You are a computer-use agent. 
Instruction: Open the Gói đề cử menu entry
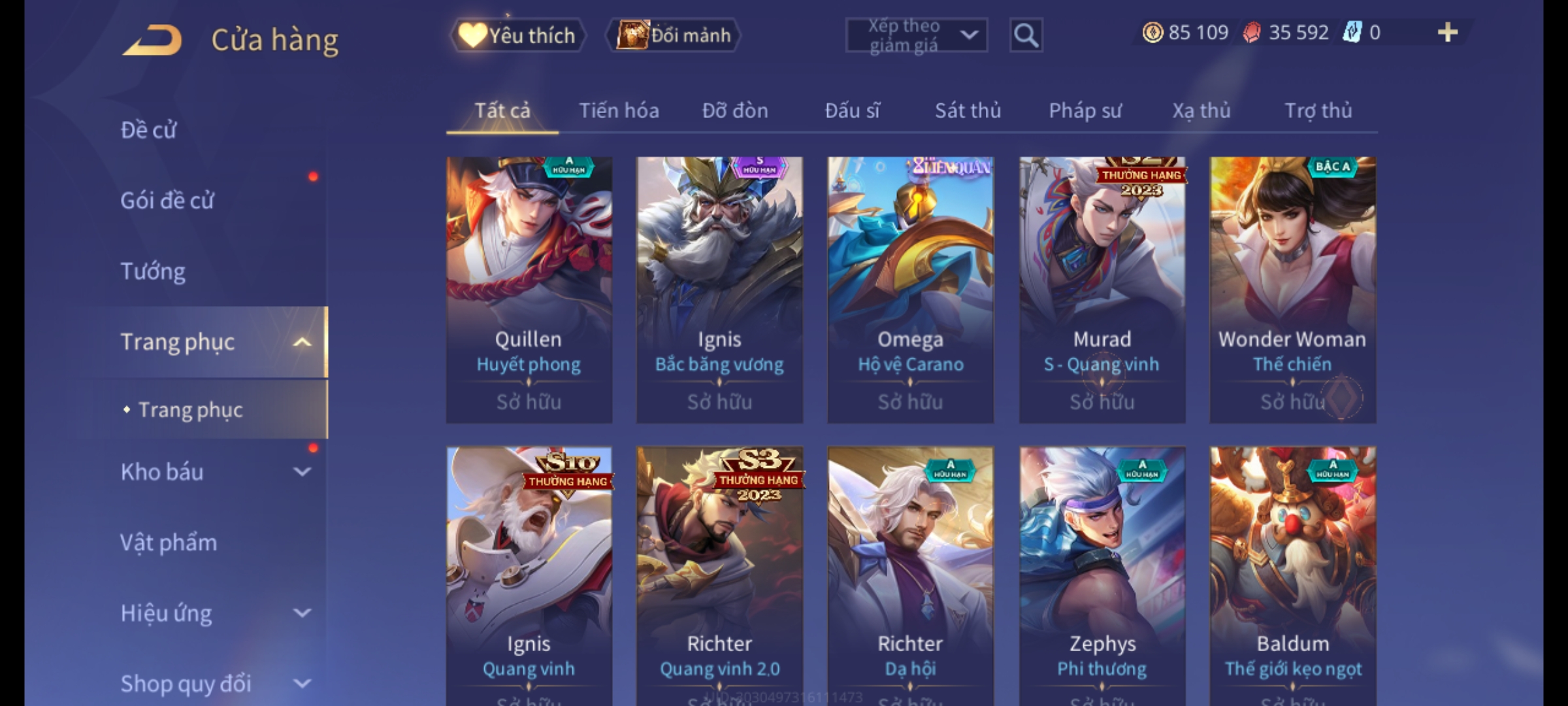167,201
